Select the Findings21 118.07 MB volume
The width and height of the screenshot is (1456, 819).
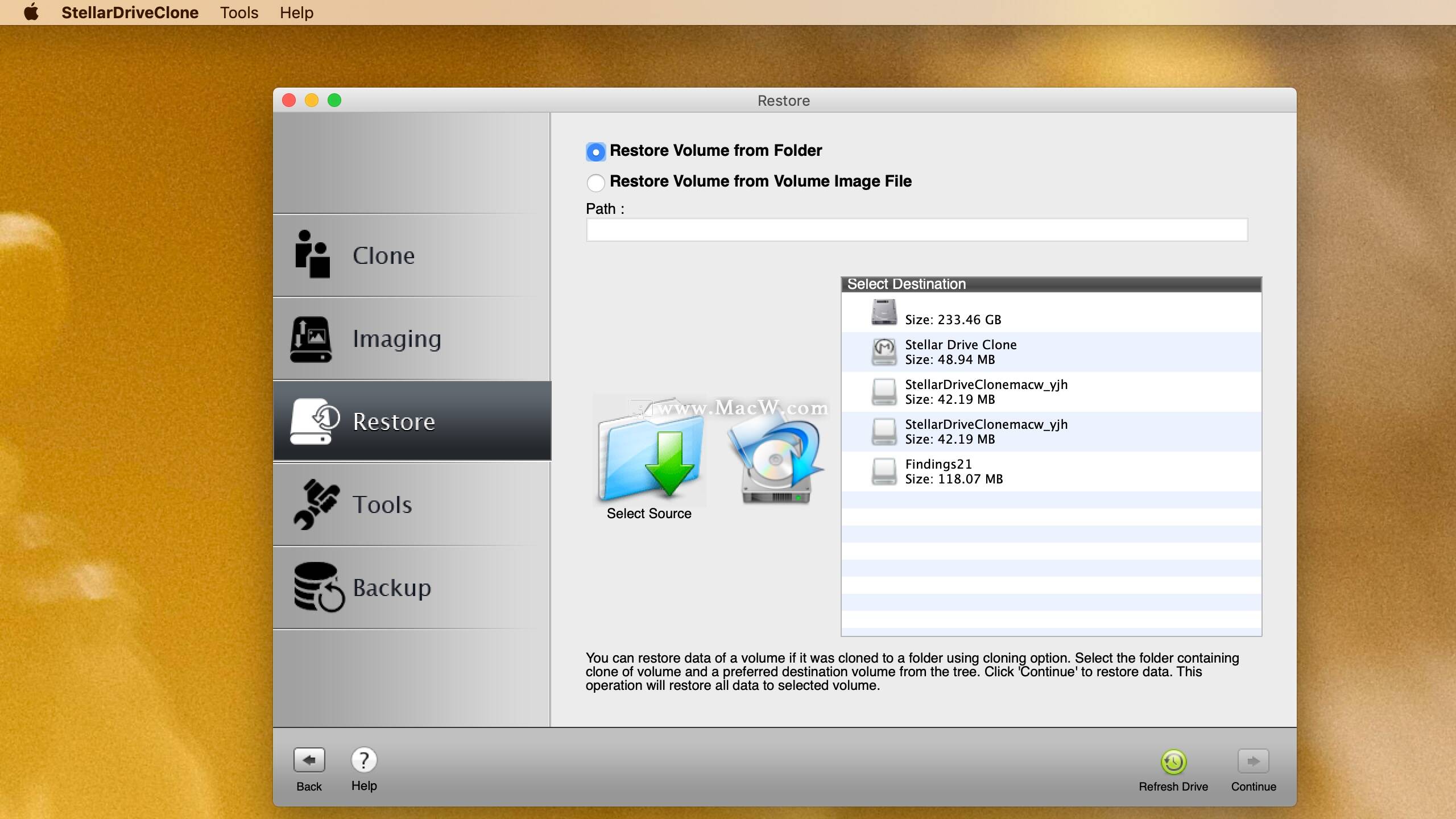[x=1051, y=471]
